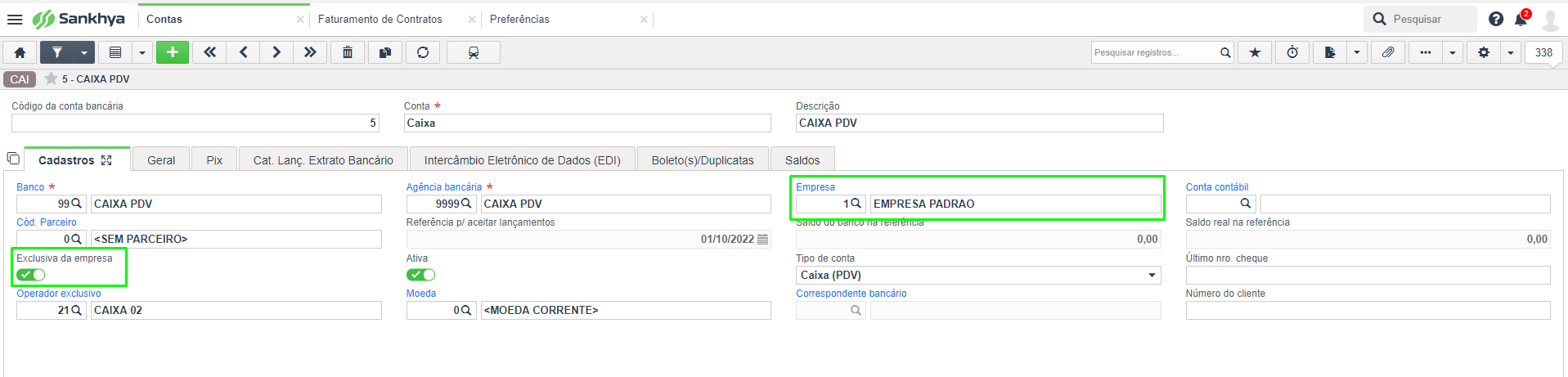Click the Correspondente bancário link label

click(x=851, y=294)
